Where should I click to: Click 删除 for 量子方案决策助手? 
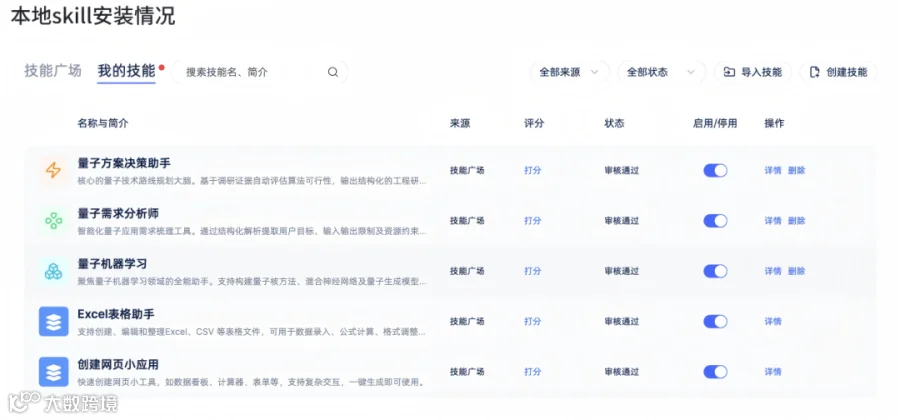coord(796,170)
